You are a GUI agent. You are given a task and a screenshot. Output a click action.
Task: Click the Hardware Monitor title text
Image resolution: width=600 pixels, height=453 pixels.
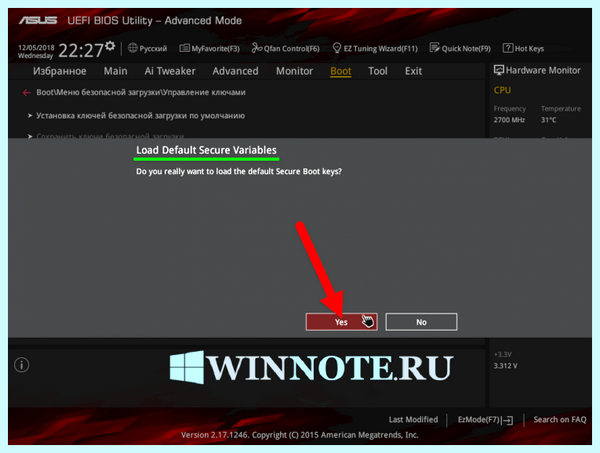543,70
